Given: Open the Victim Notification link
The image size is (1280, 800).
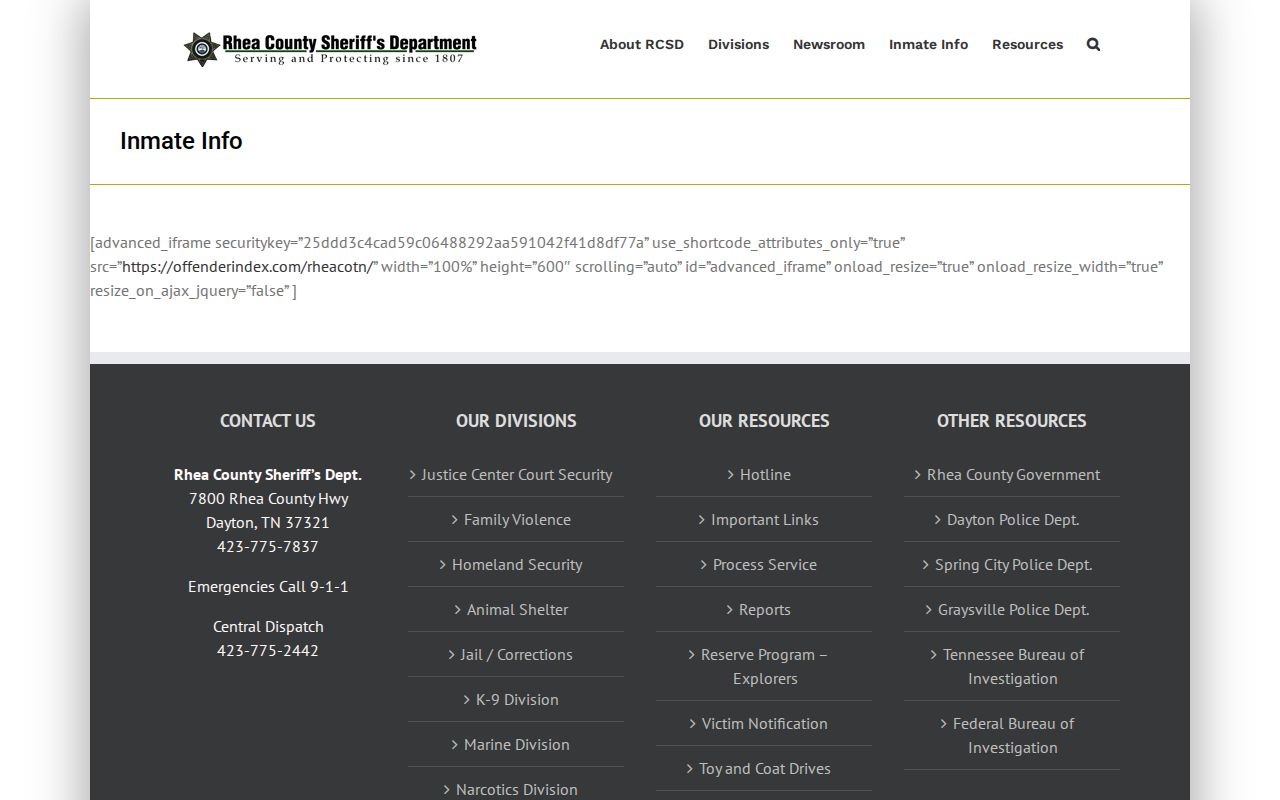Looking at the screenshot, I should click(x=765, y=724).
